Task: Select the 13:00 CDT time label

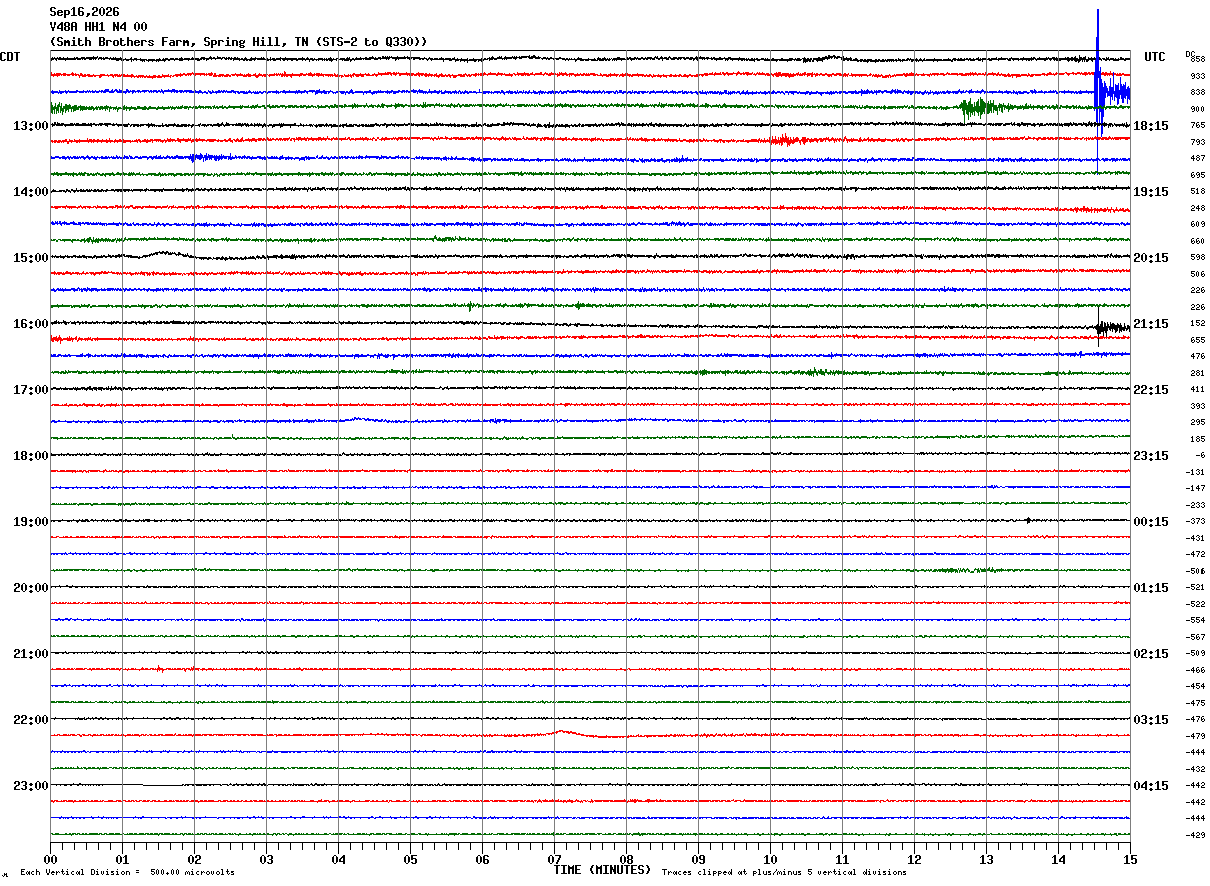Action: point(31,126)
